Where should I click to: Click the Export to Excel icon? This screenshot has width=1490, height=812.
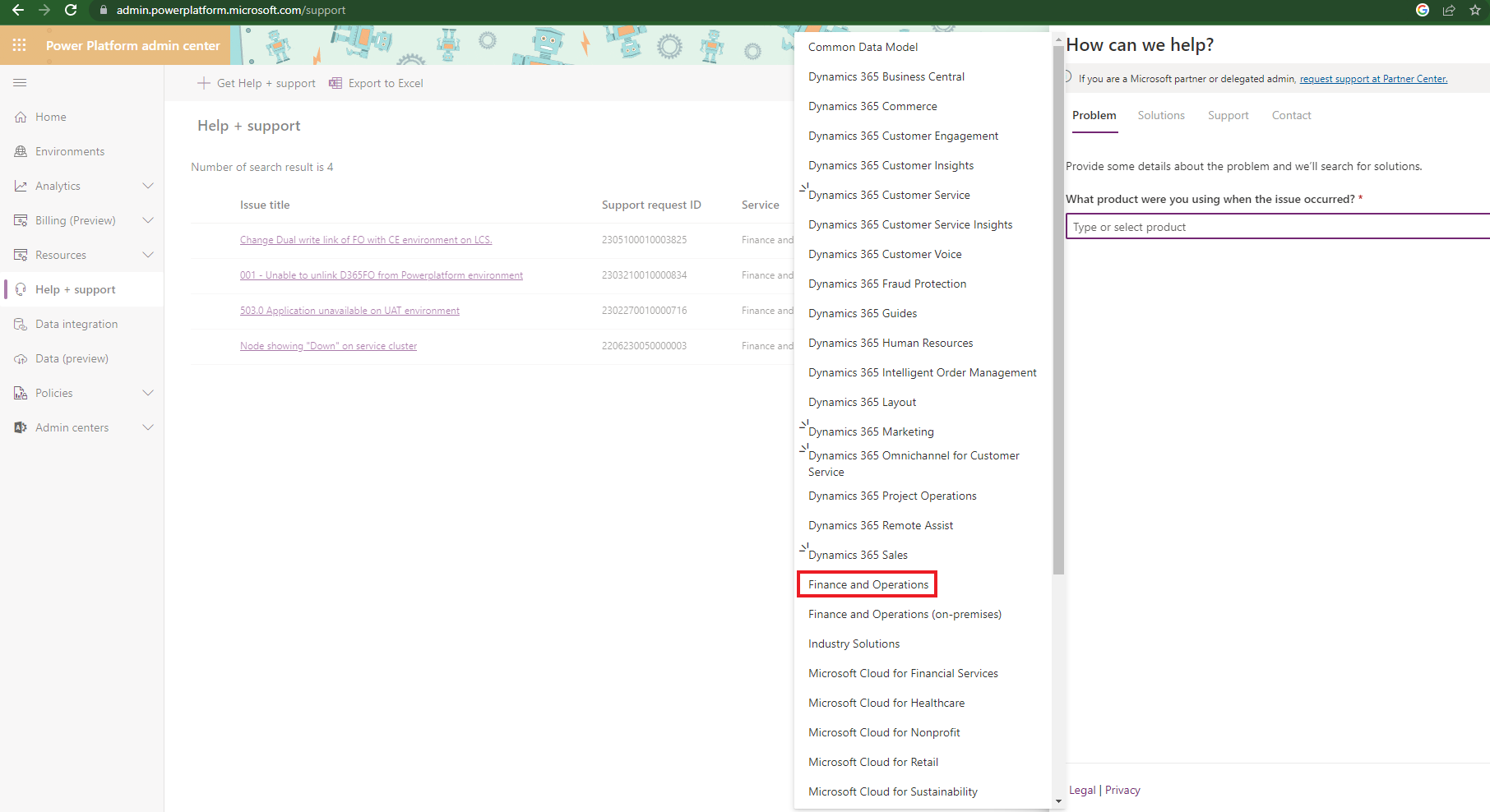point(335,83)
